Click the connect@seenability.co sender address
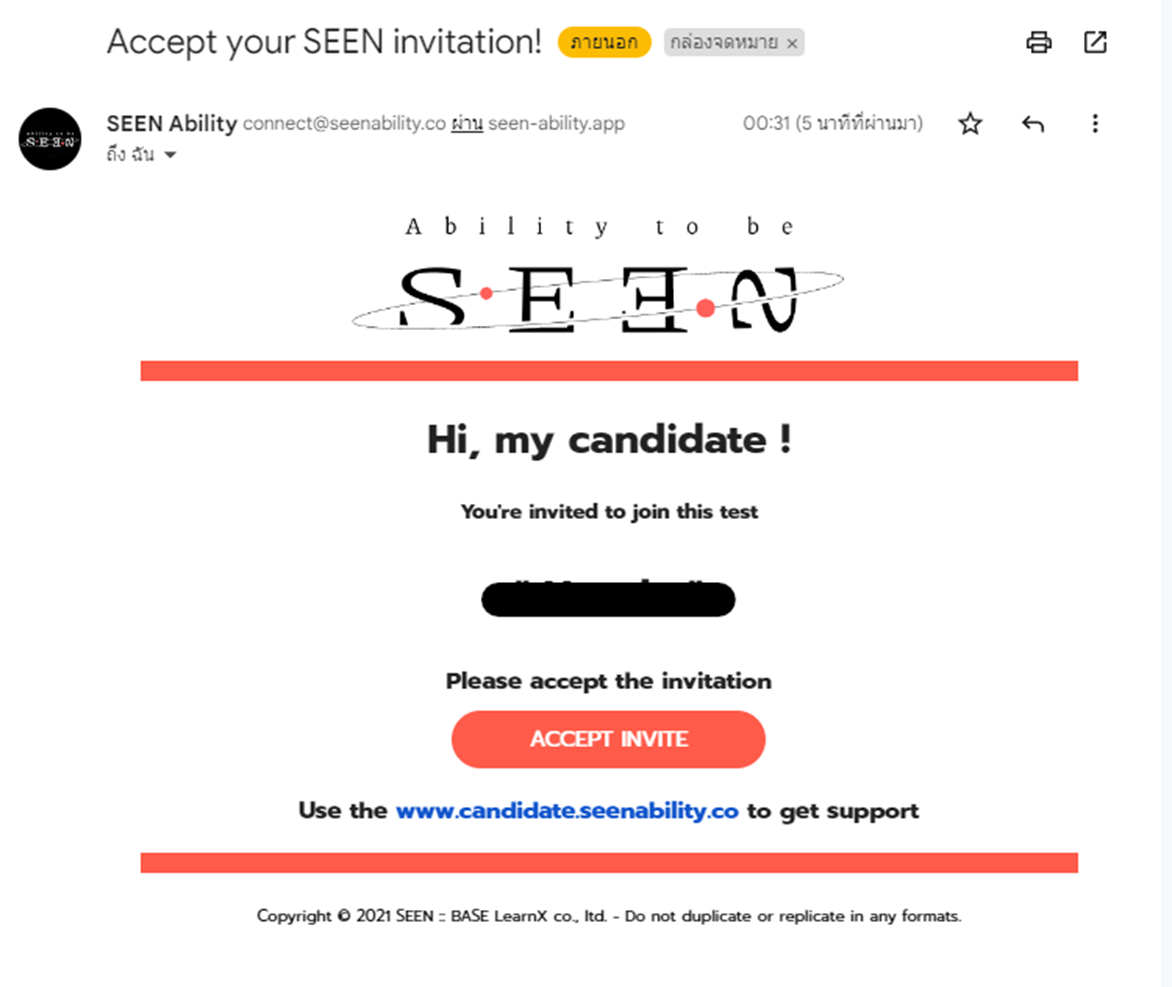Viewport: 1172px width, 987px height. pos(344,123)
